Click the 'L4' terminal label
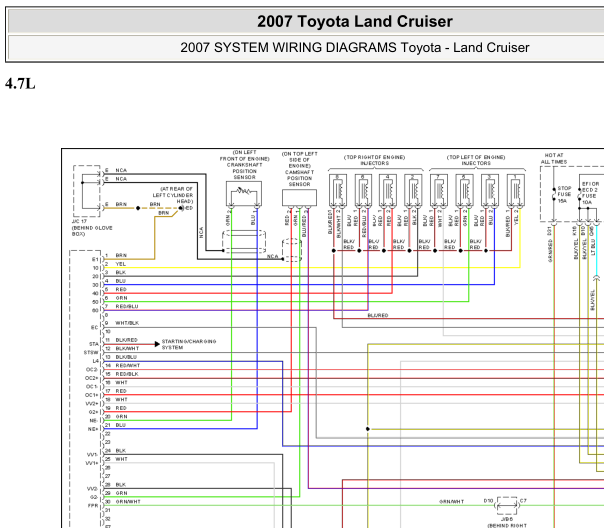This screenshot has height=528, width=604. coord(96,361)
